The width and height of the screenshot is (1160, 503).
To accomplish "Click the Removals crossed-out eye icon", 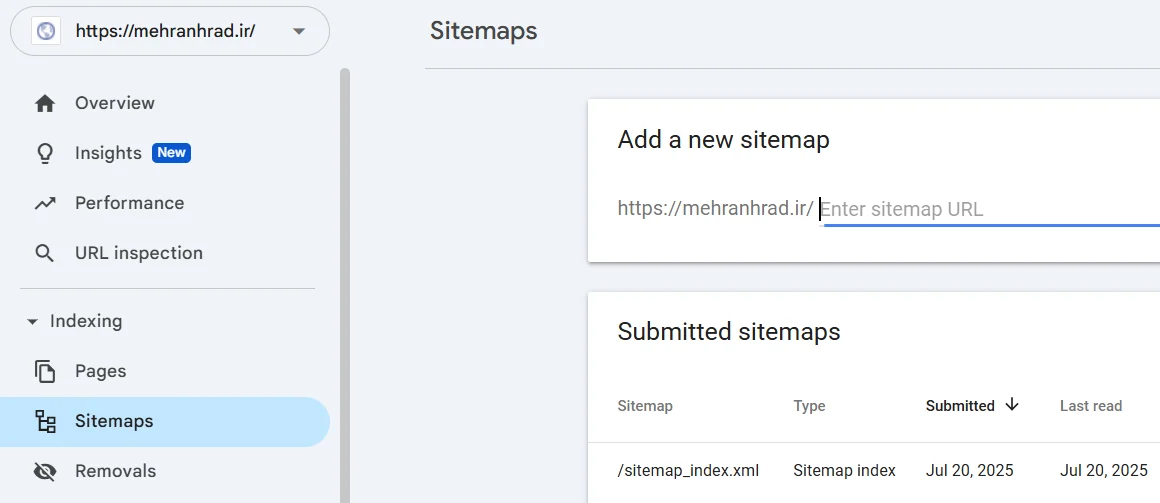I will tap(44, 471).
